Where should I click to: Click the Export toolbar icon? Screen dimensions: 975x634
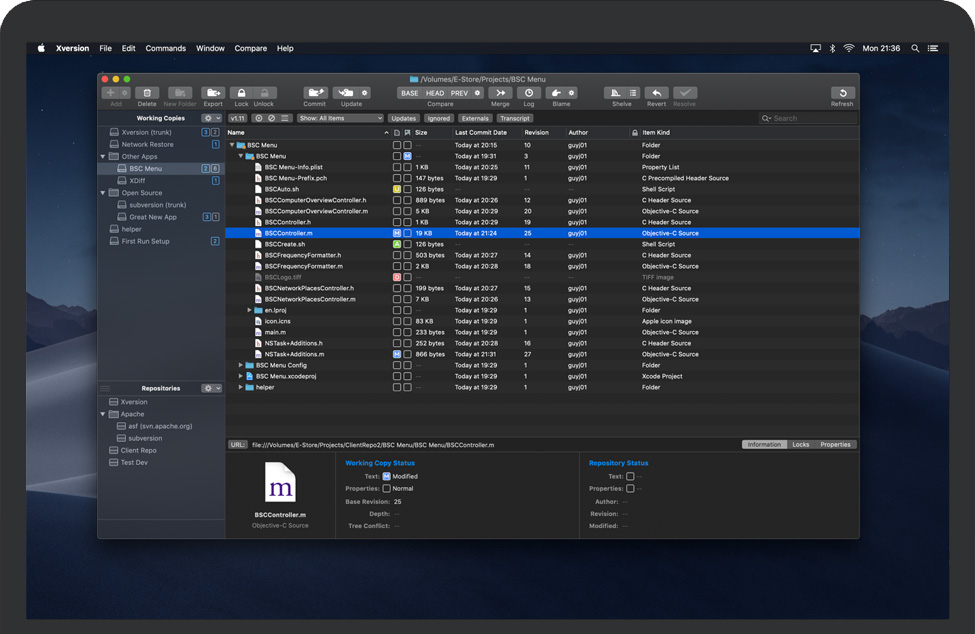tap(213, 93)
